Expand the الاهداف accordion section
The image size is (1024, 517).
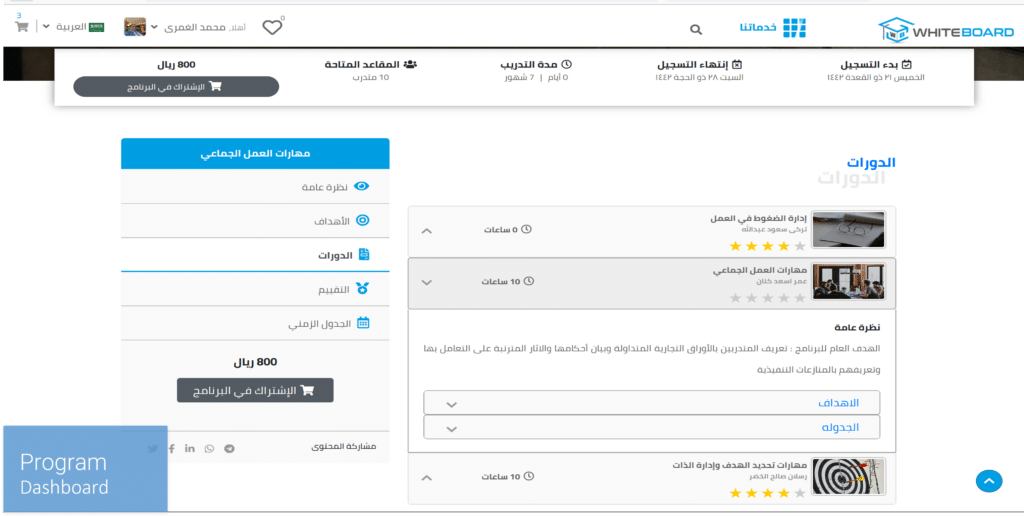pos(651,403)
